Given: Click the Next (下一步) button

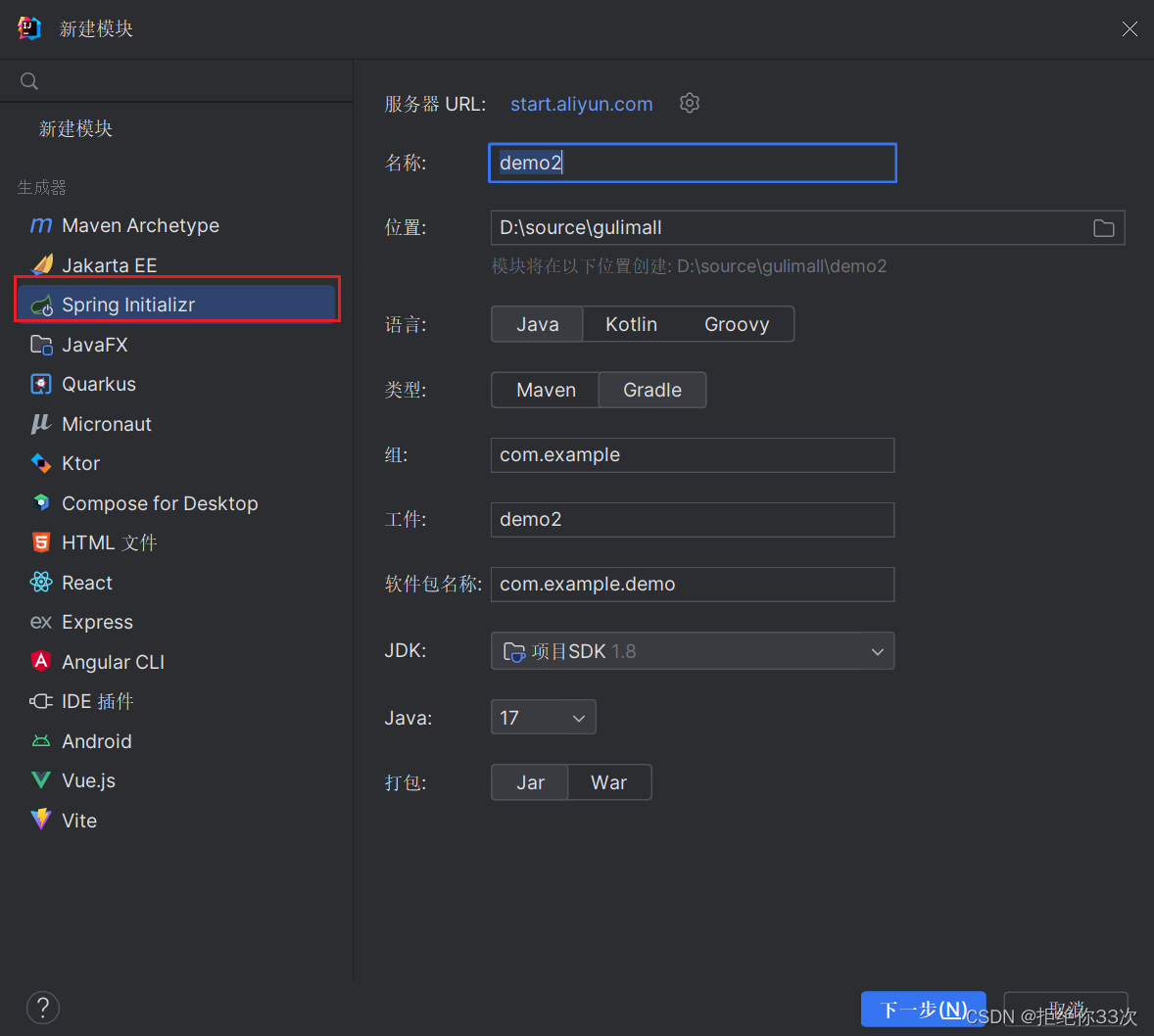Looking at the screenshot, I should (923, 1009).
